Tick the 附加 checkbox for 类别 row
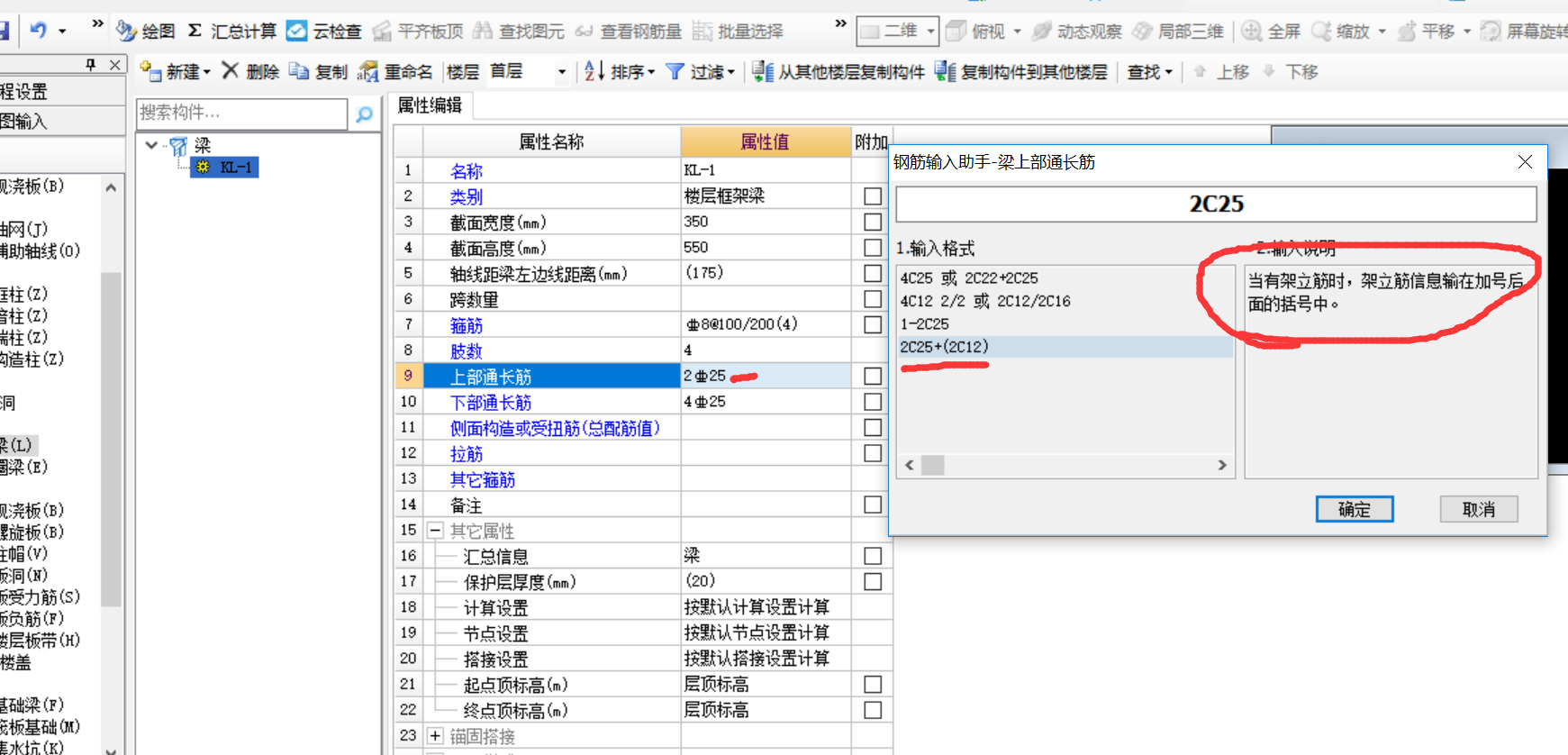1568x755 pixels. pos(873,196)
